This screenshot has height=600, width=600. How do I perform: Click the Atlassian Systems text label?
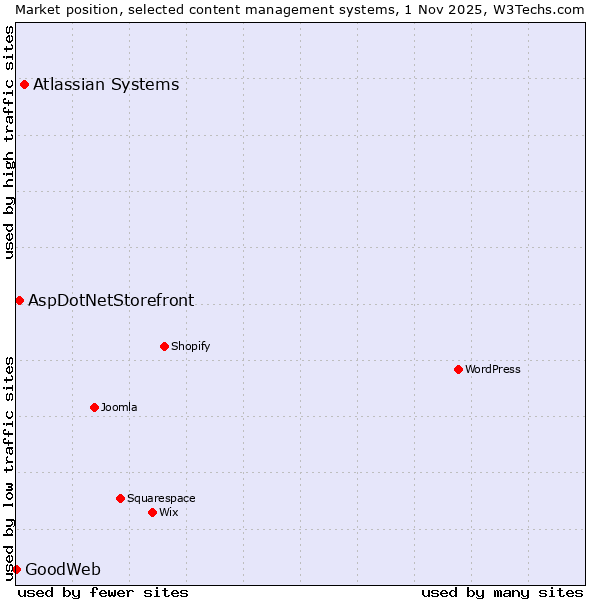[106, 84]
